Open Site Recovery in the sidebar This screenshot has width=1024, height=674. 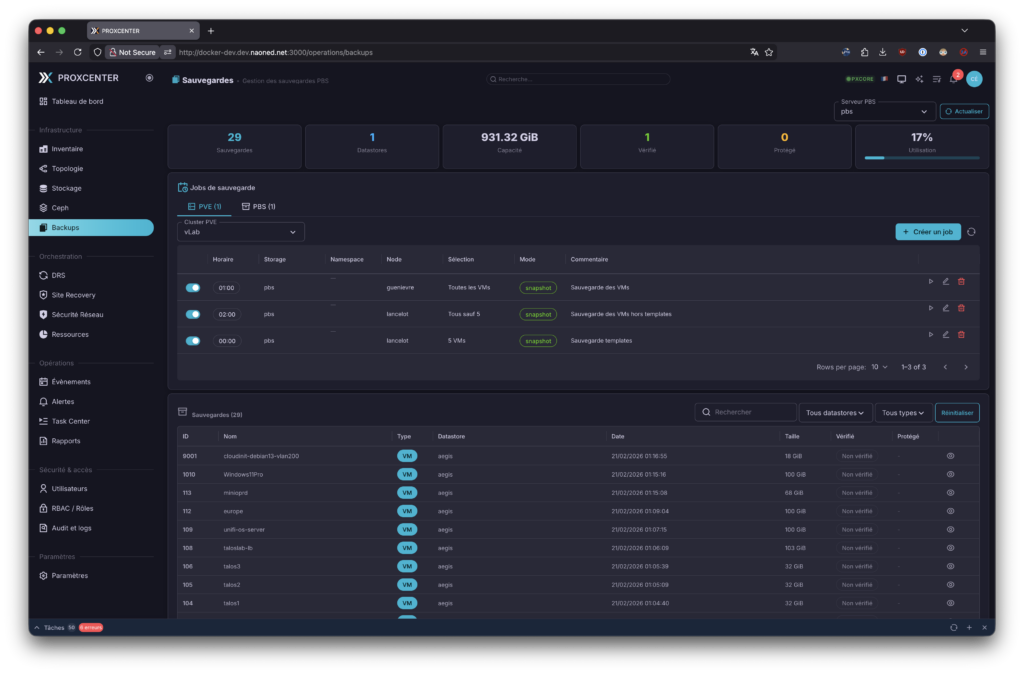pos(73,295)
